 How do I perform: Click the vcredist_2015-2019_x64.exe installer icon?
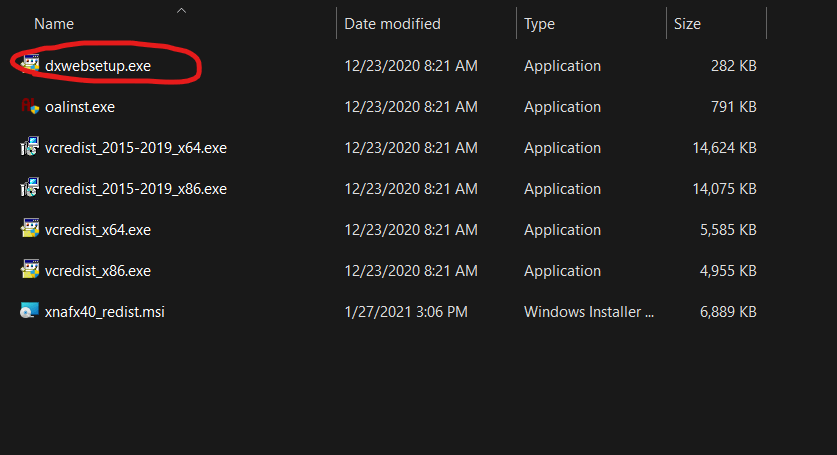click(x=30, y=147)
